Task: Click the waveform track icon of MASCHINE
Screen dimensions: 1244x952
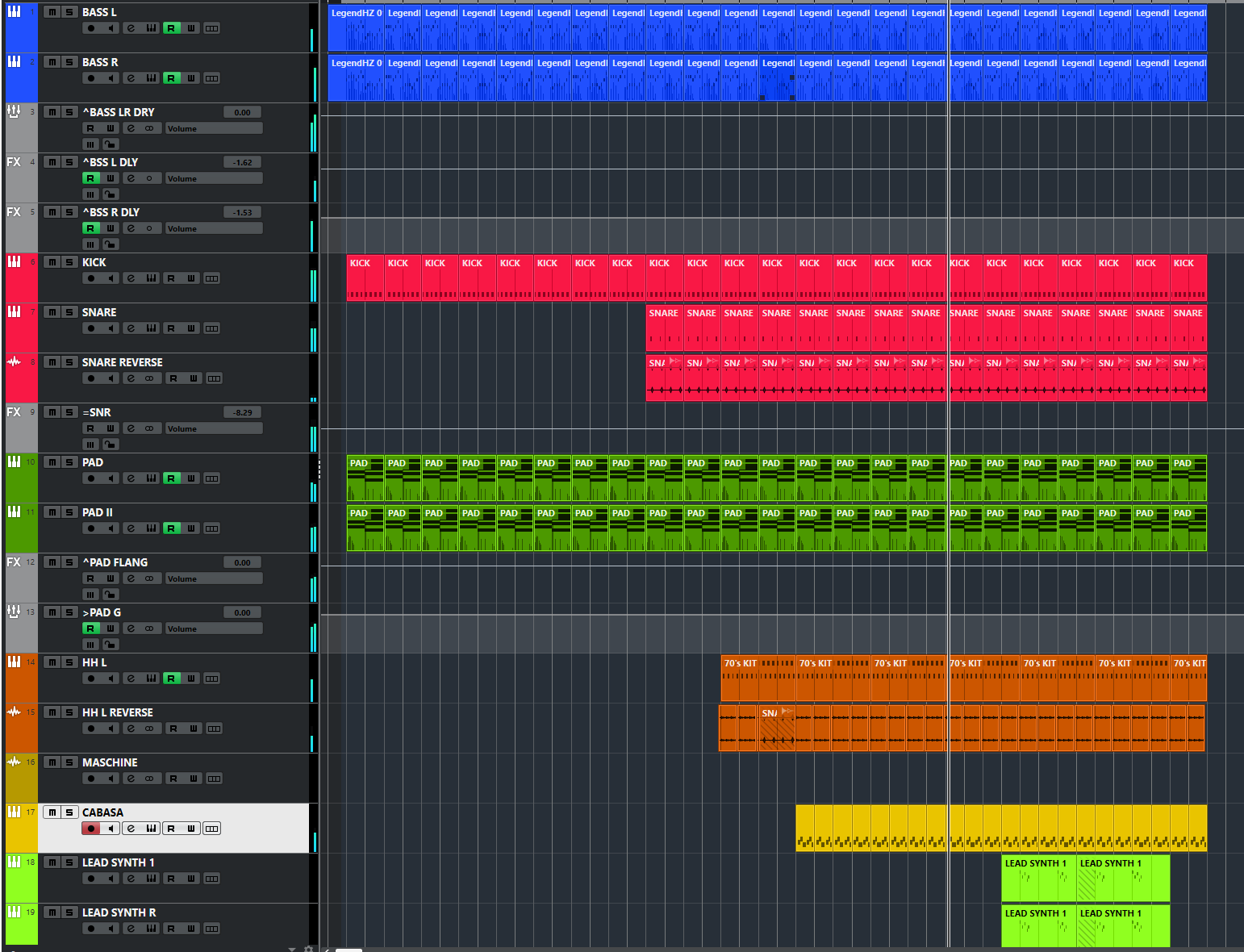Action: 14,762
